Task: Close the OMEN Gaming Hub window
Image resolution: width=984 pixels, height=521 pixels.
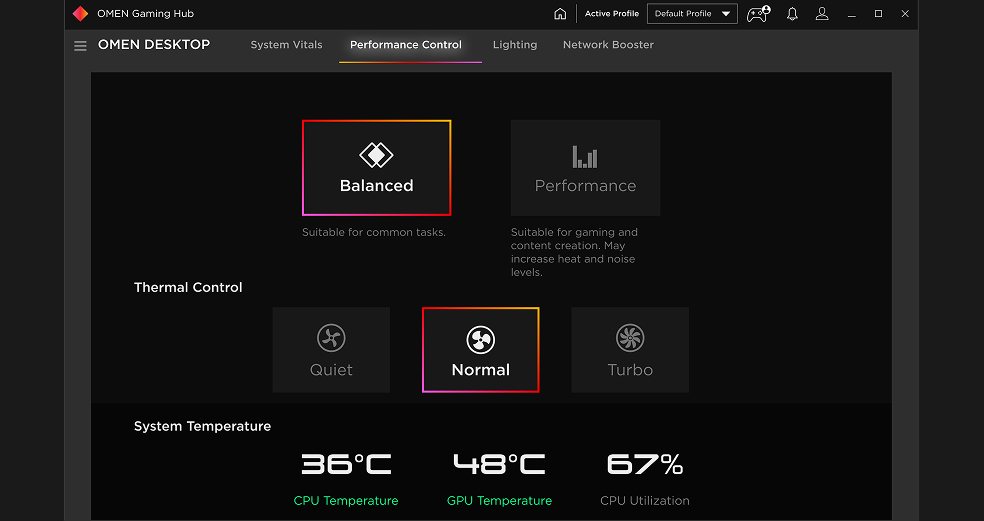Action: tap(905, 14)
